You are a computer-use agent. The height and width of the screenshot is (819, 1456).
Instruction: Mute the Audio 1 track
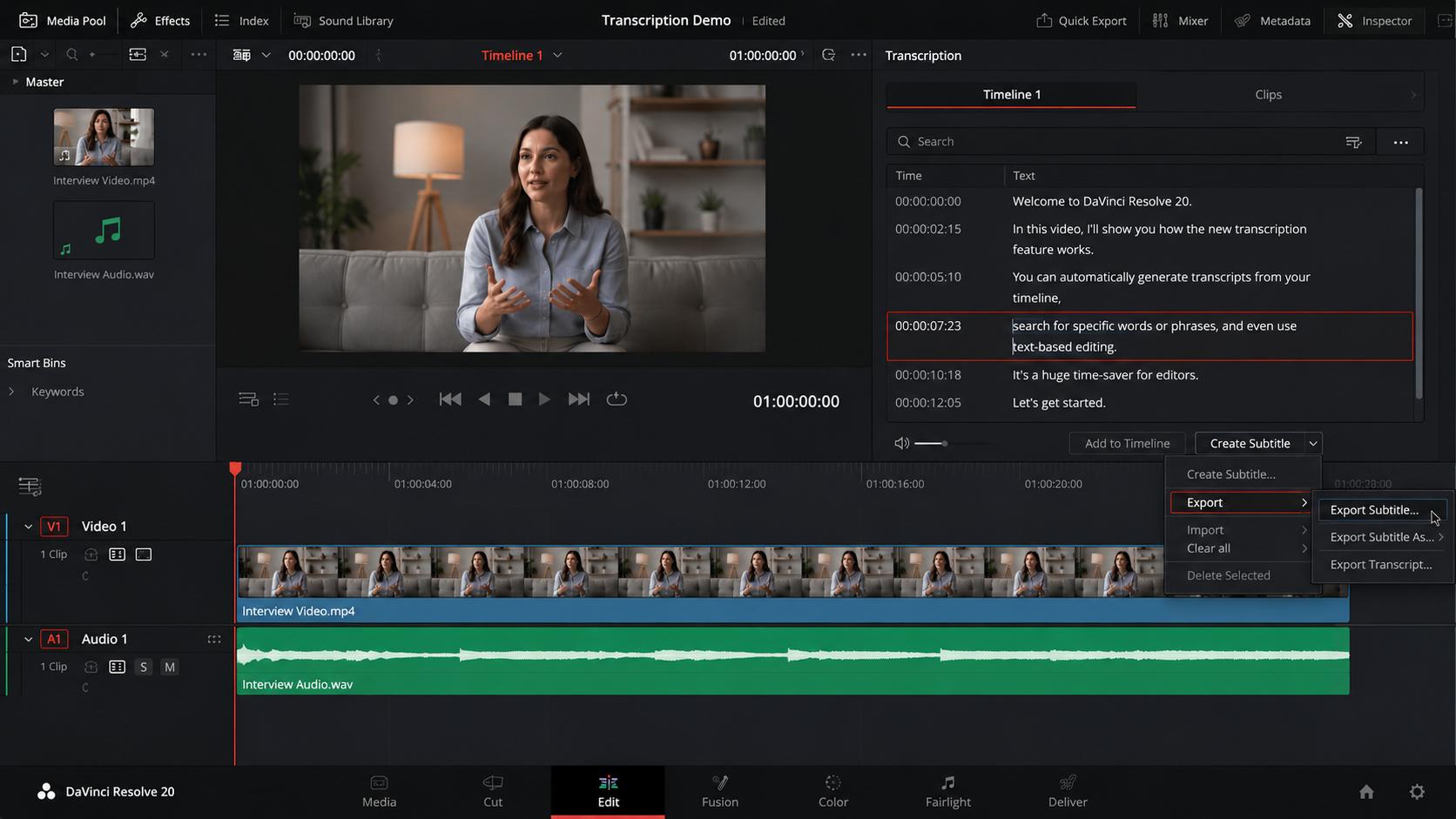coord(170,667)
